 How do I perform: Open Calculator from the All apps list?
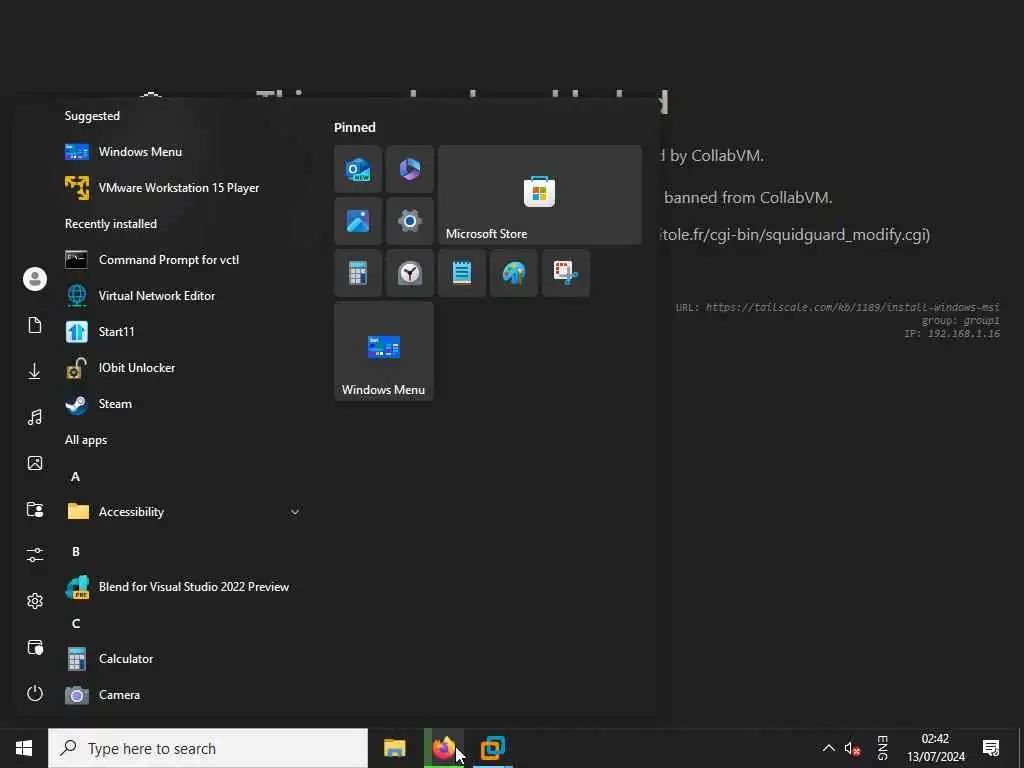[183, 658]
